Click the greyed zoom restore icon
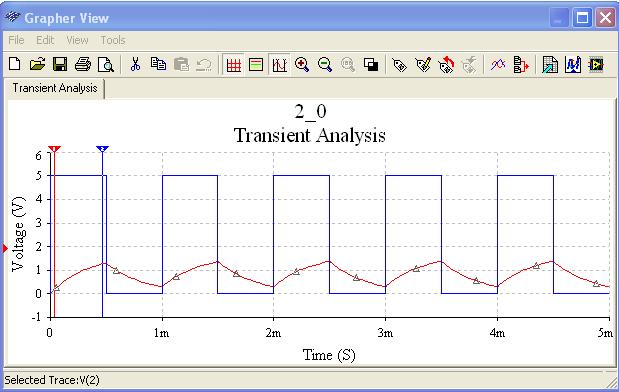 pos(348,64)
